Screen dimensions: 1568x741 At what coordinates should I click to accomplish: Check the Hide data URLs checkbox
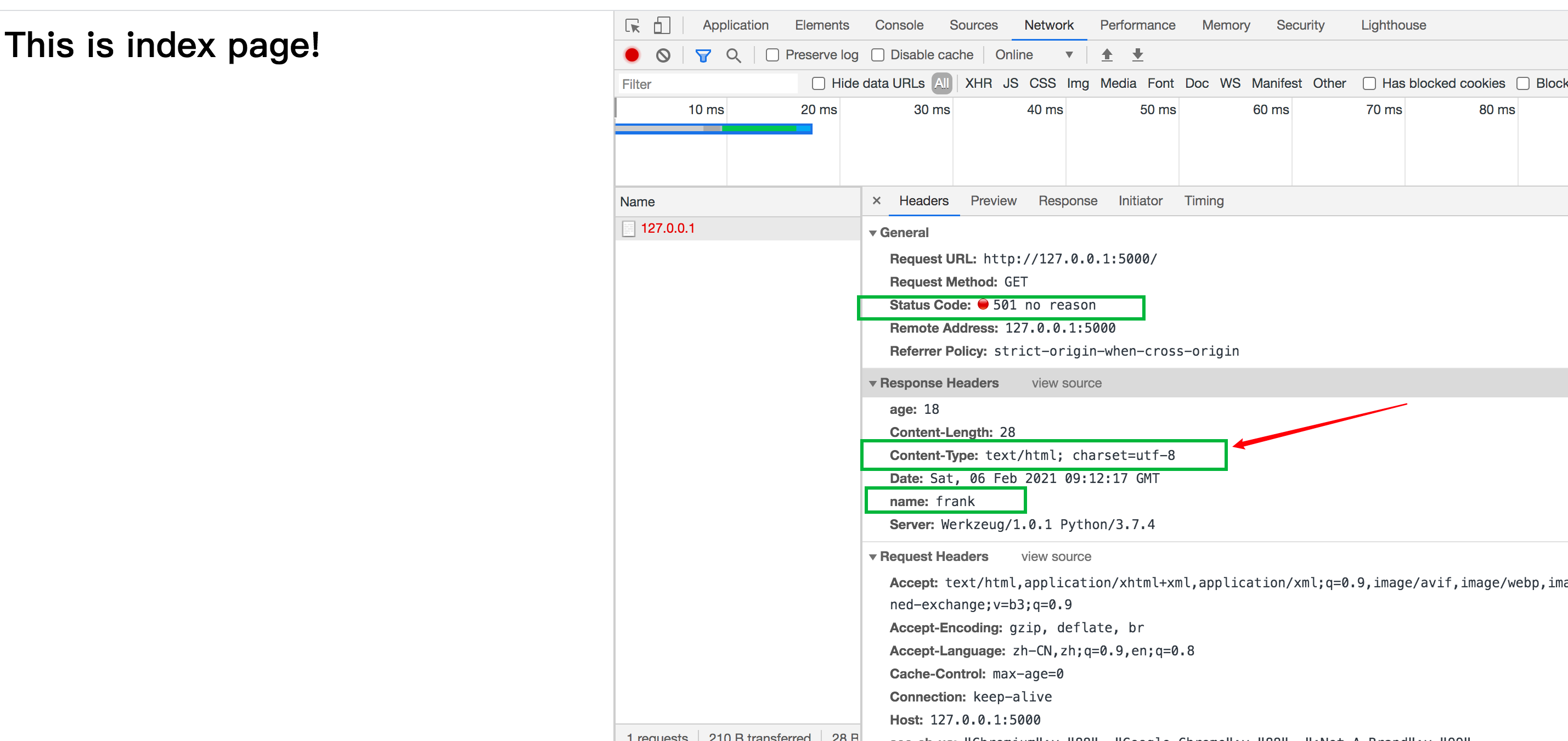[819, 83]
